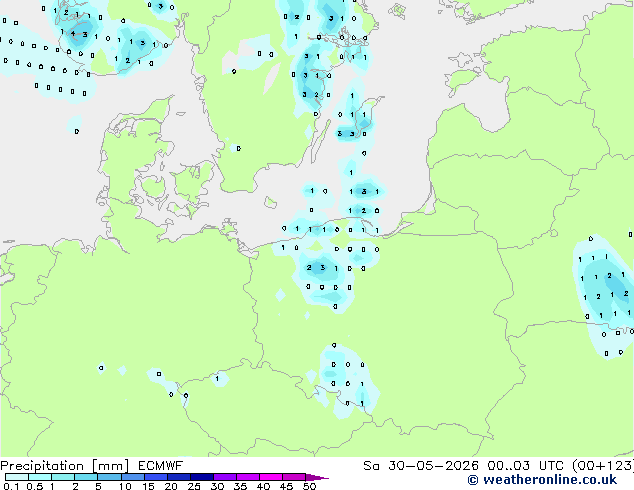Click the 15–20 mm legend swatch

pos(156,477)
